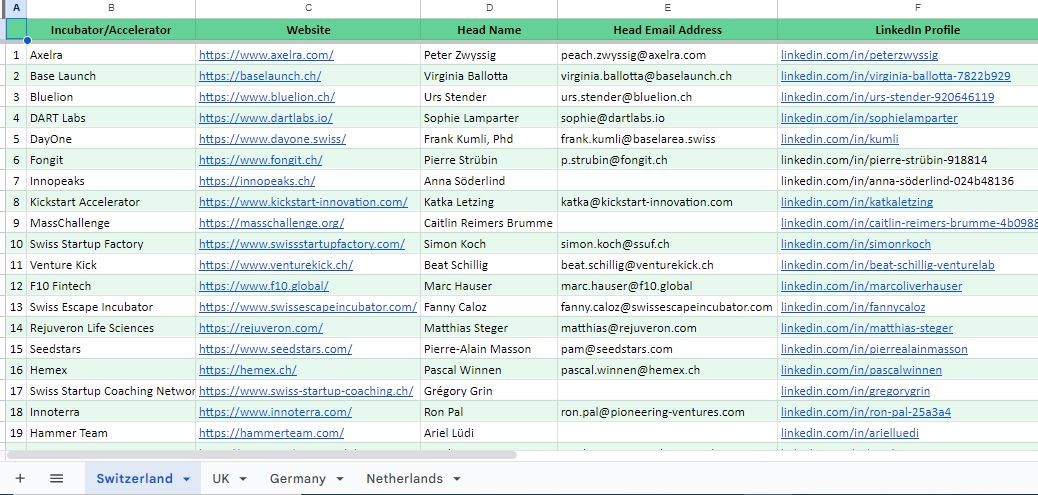Select the Kickstart Accelerator name cell
Image resolution: width=1038 pixels, height=495 pixels.
tap(111, 202)
